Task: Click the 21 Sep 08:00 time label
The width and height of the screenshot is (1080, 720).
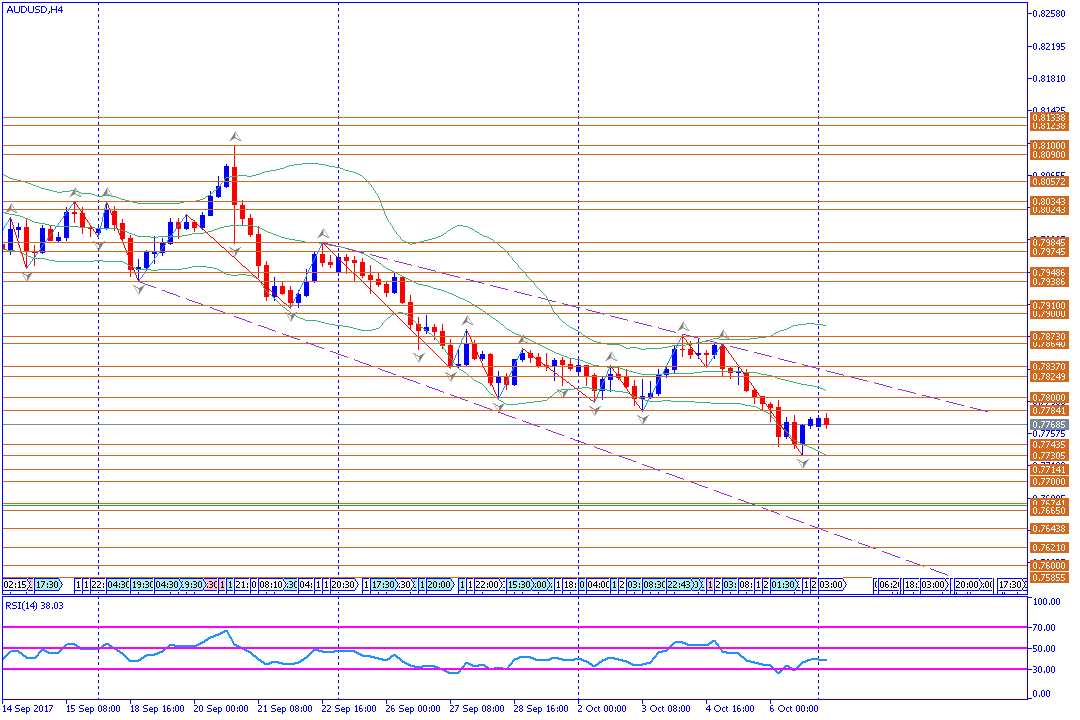Action: coord(285,709)
